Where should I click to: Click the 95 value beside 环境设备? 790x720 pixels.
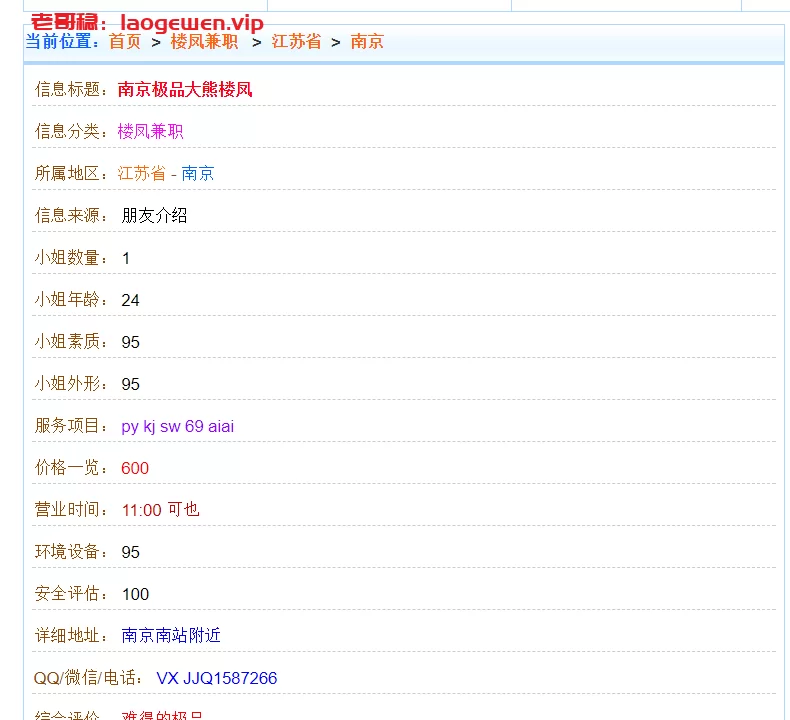[x=131, y=552]
